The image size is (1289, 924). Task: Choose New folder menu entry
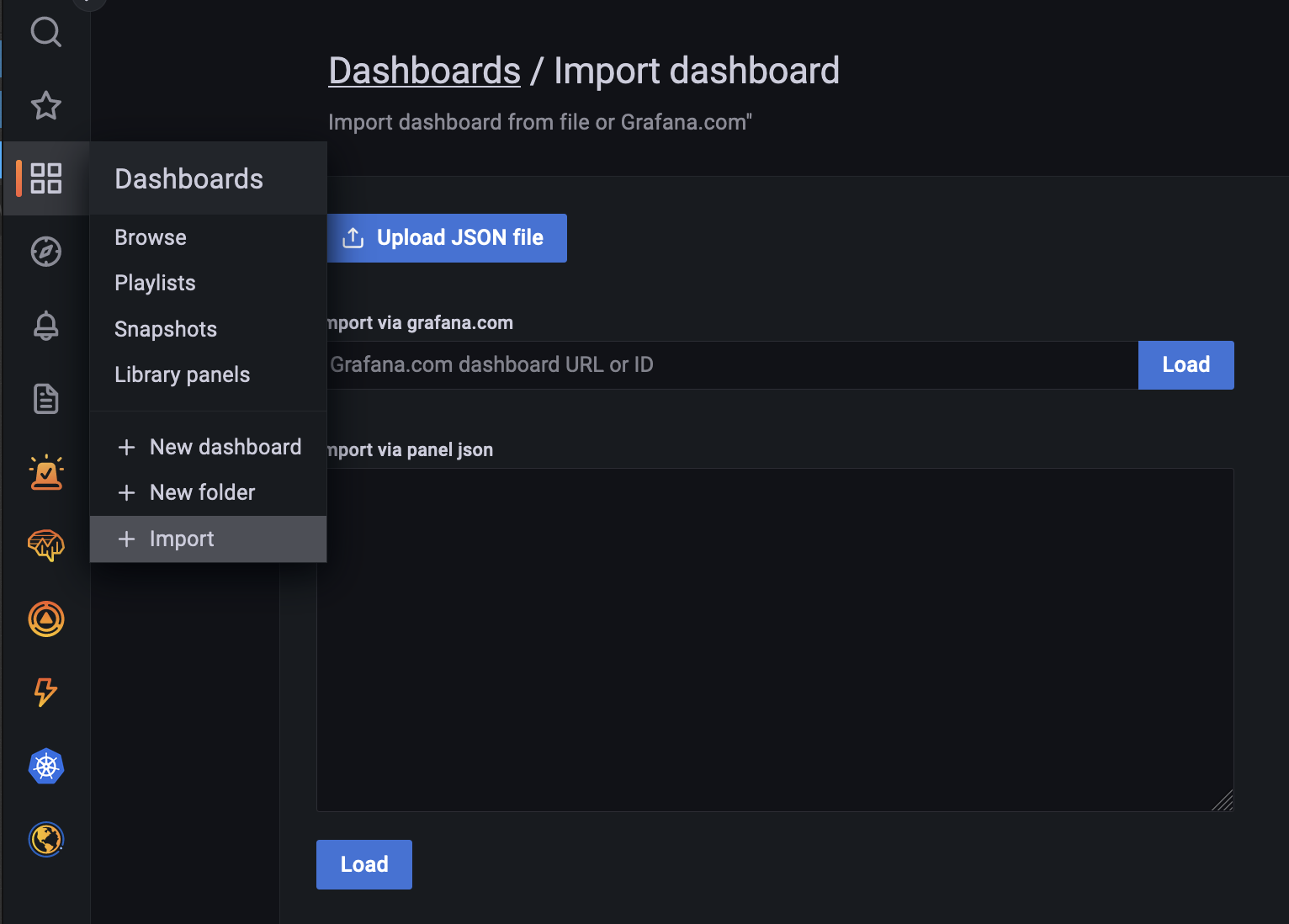coord(208,492)
